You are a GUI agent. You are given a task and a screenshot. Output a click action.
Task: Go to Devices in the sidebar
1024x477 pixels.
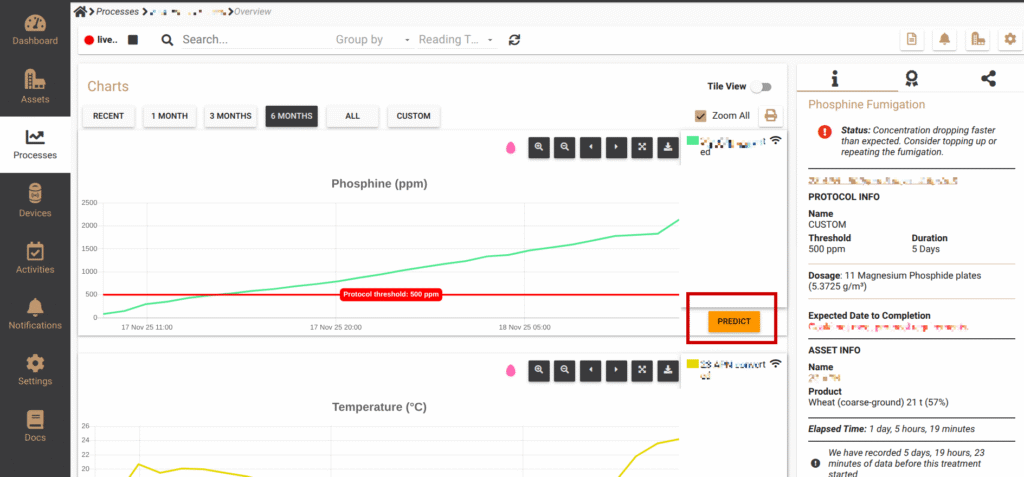click(35, 200)
